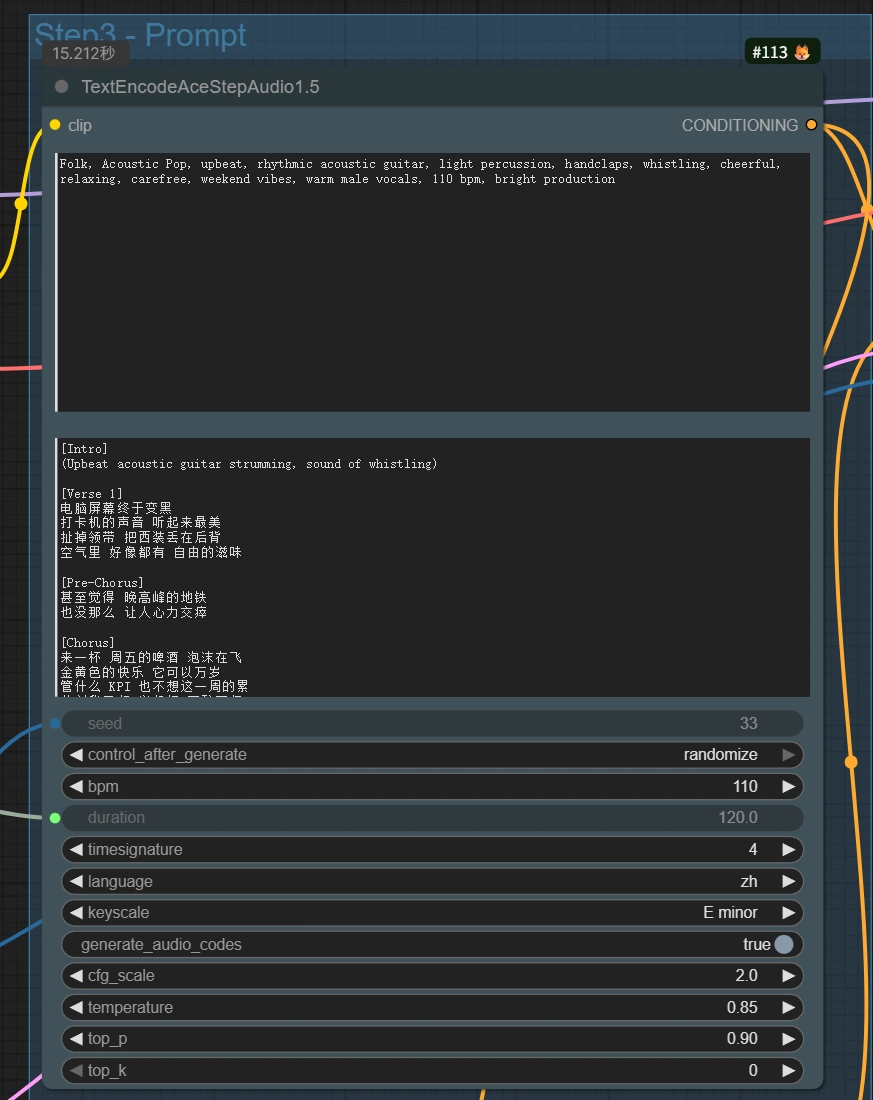The width and height of the screenshot is (873, 1100).
Task: Click the yellow clip input slot
Action: point(55,125)
